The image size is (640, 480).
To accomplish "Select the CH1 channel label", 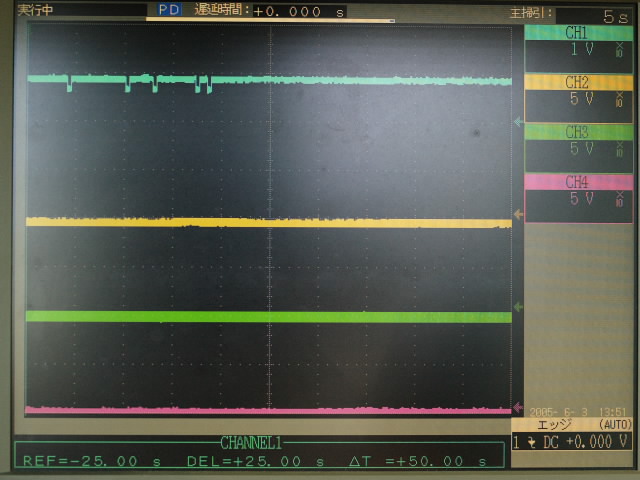I will click(x=576, y=32).
